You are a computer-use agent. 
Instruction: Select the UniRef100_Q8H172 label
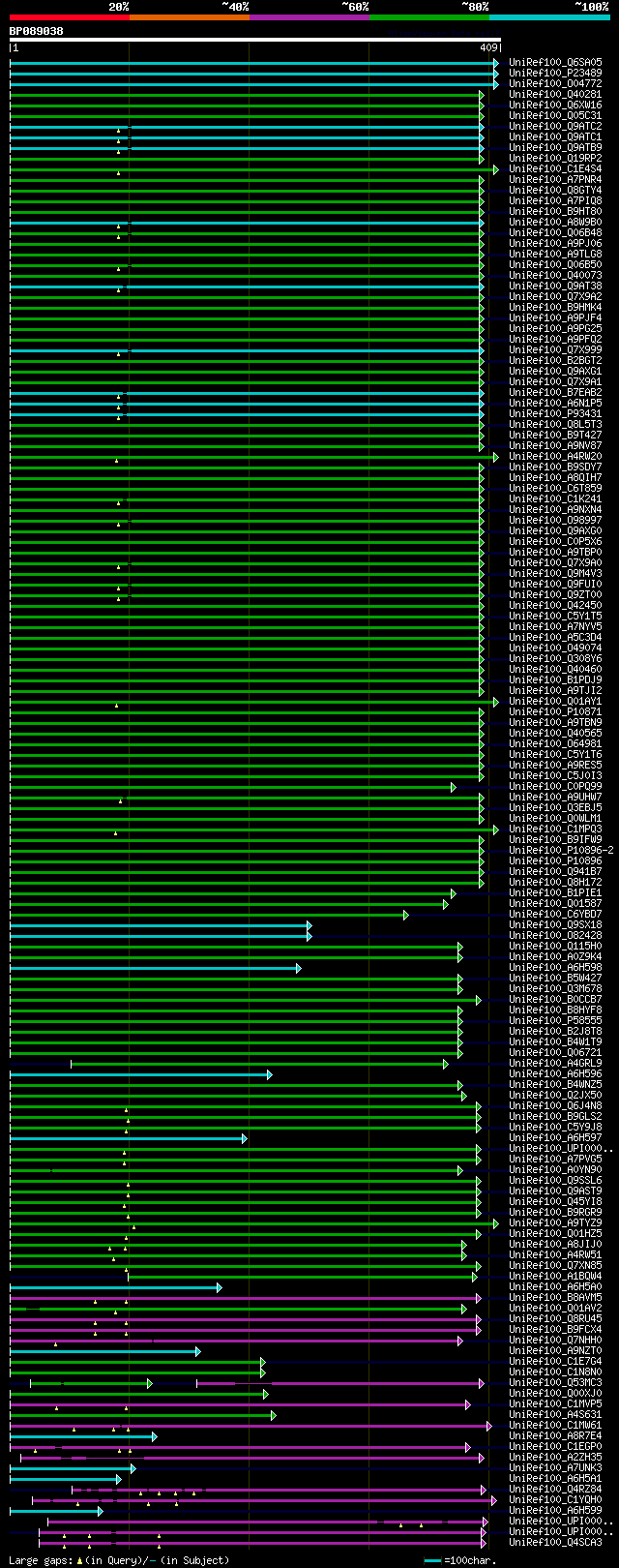pyautogui.click(x=555, y=883)
